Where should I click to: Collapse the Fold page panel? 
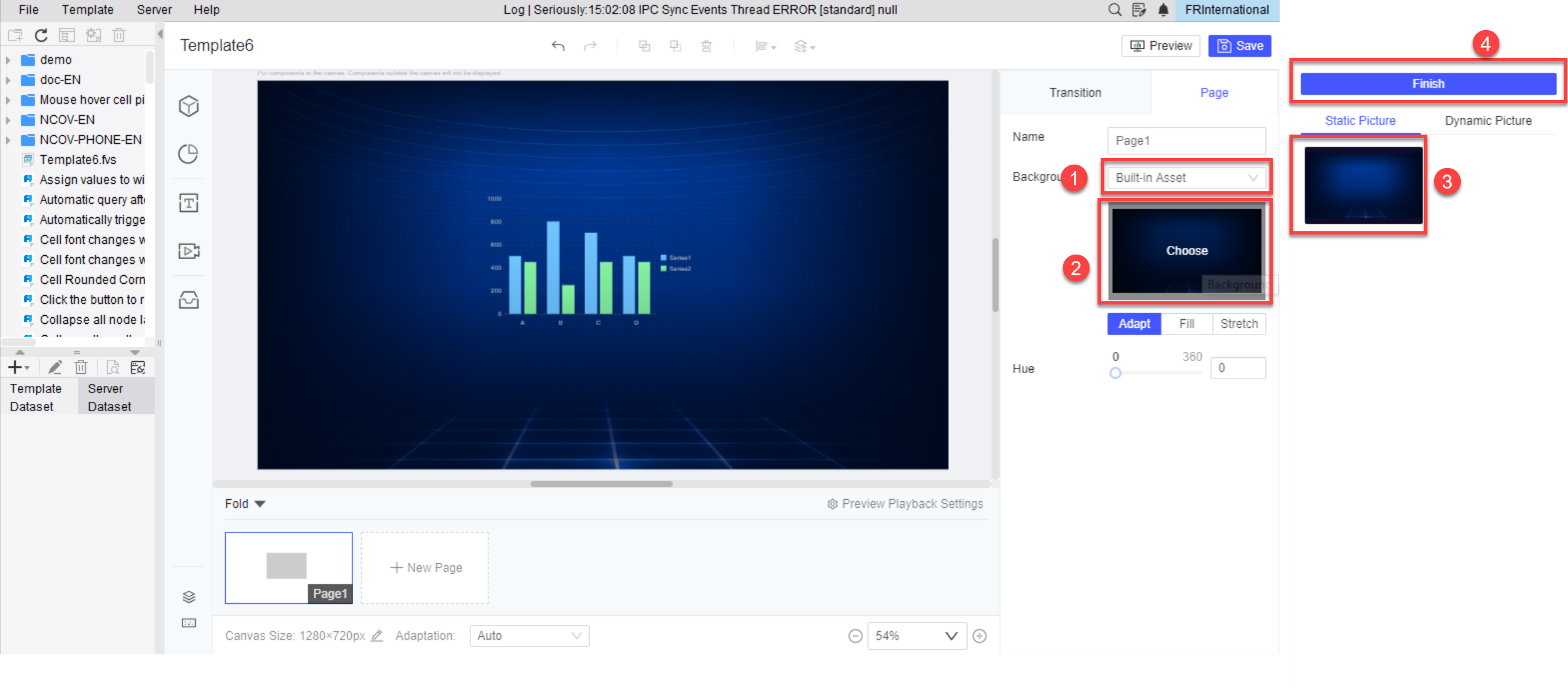(x=245, y=504)
